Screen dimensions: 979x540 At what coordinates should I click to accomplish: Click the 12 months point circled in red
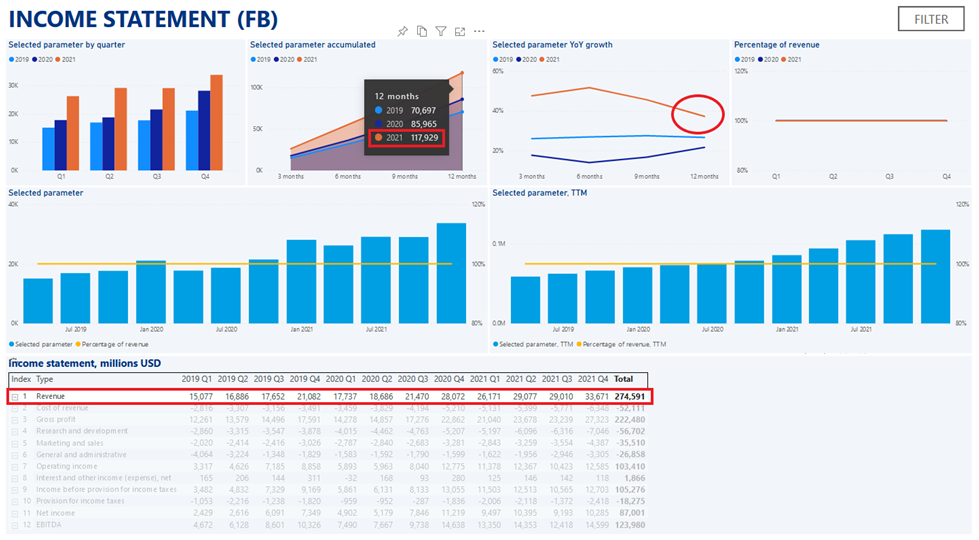(703, 116)
